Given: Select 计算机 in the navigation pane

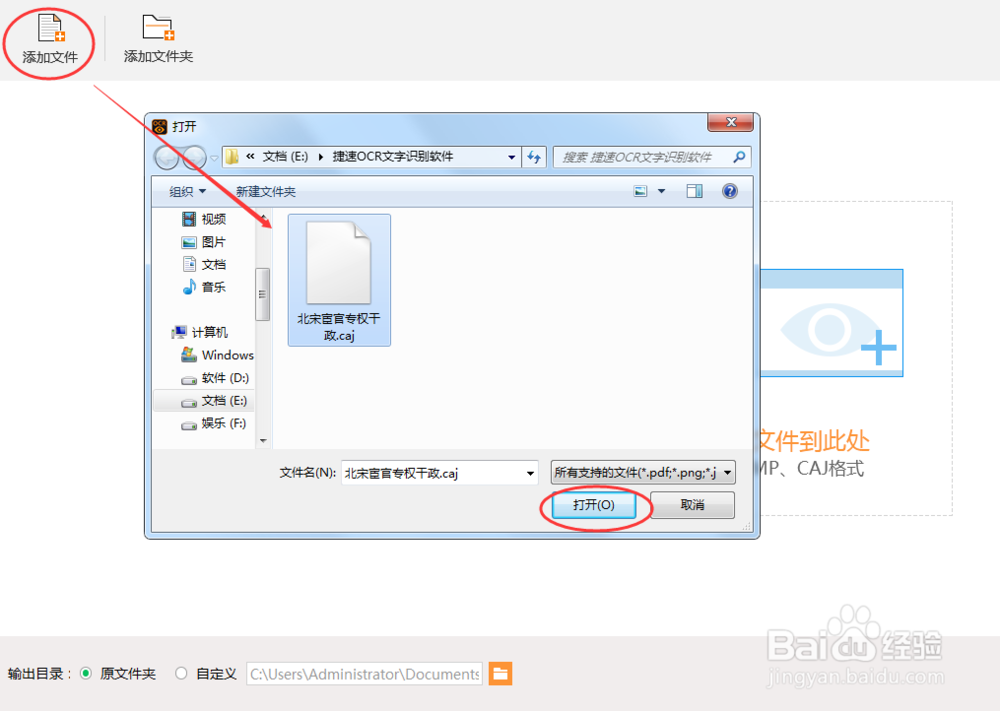Looking at the screenshot, I should (x=200, y=332).
